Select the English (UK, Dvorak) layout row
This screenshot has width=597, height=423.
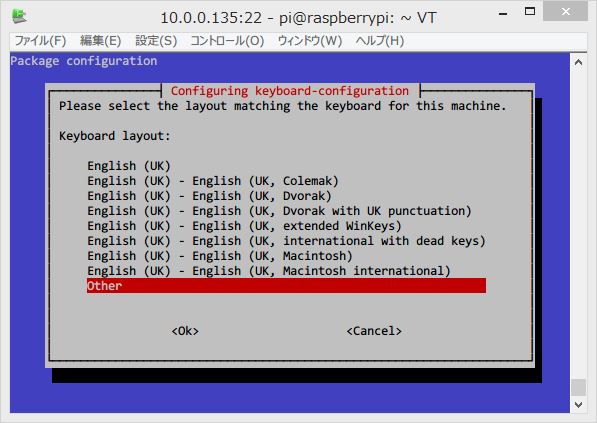pos(209,196)
